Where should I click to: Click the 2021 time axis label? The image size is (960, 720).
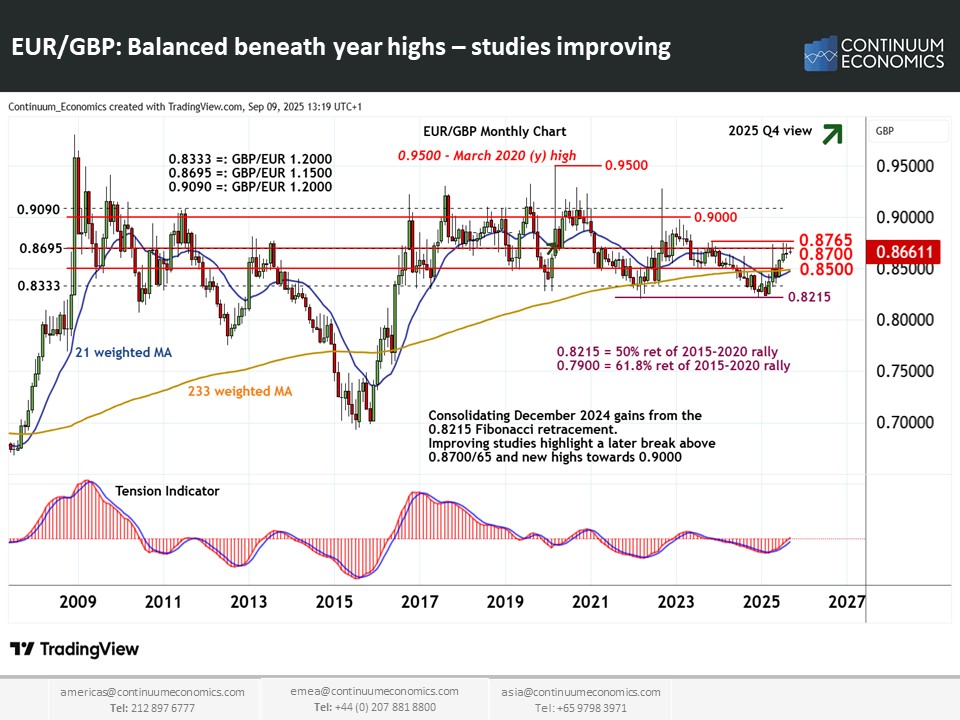[590, 602]
